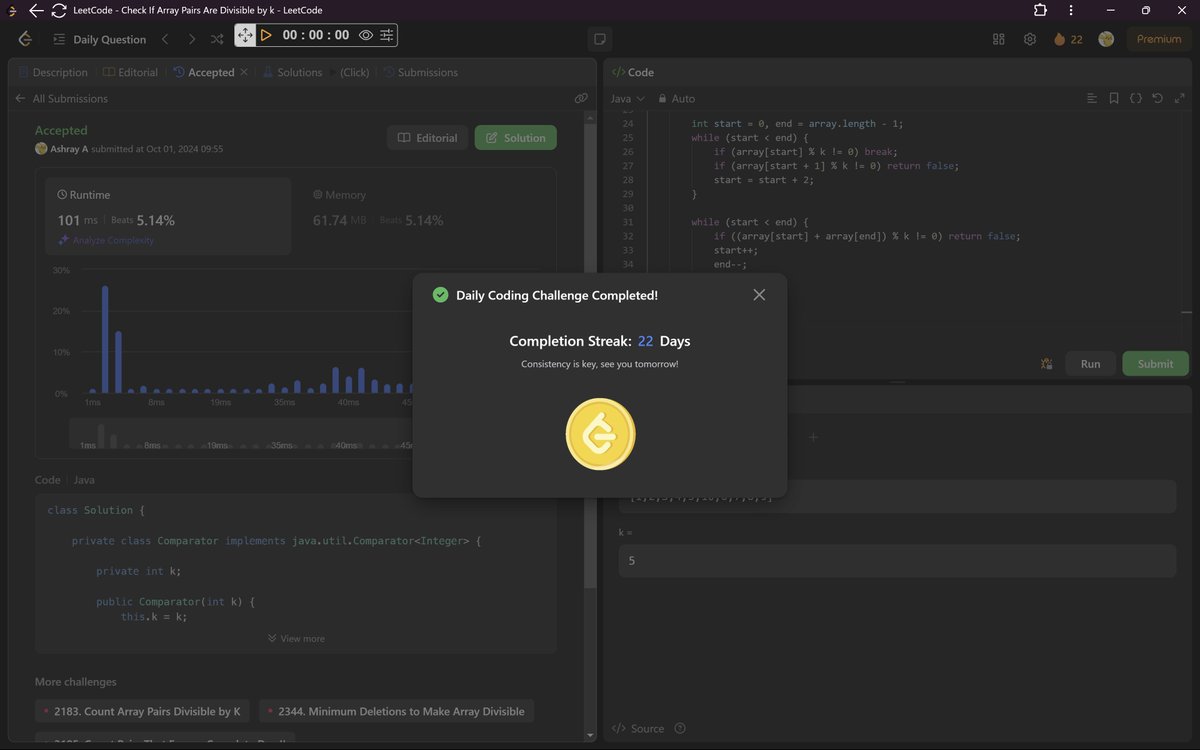Switch to the Solutions tab
Viewport: 1200px width, 750px height.
(x=292, y=72)
